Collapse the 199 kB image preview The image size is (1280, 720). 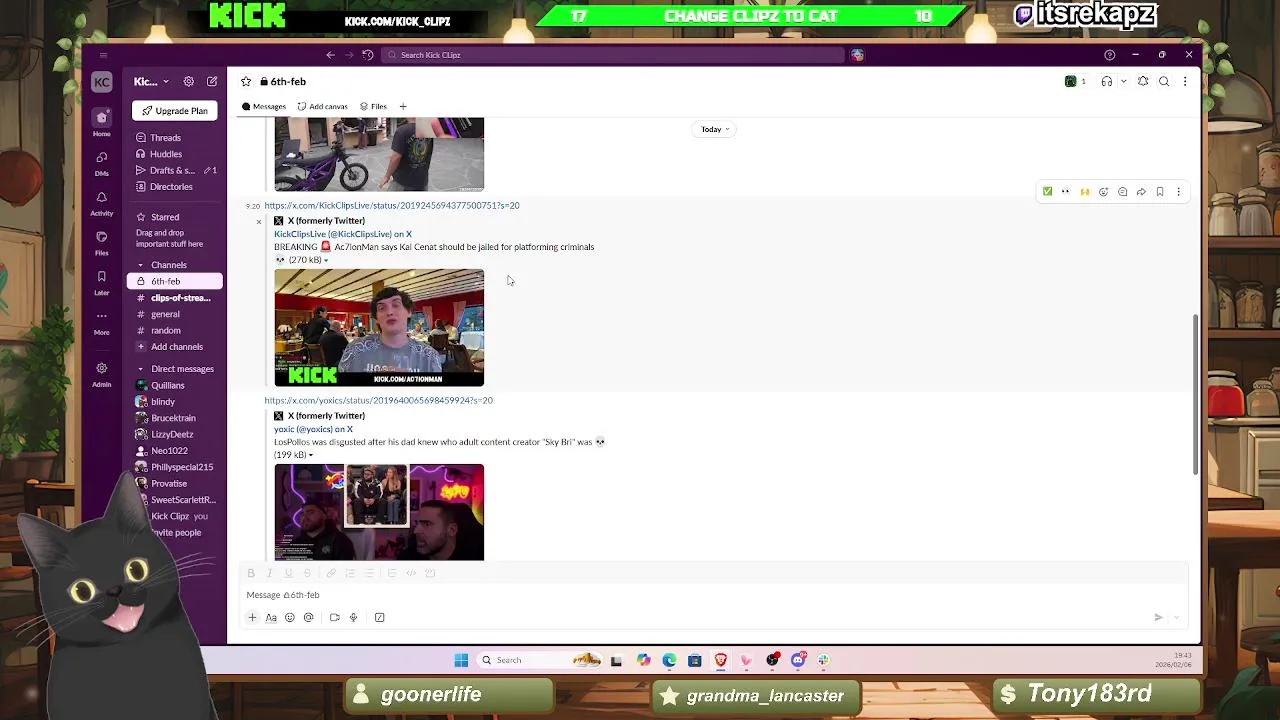pyautogui.click(x=310, y=455)
